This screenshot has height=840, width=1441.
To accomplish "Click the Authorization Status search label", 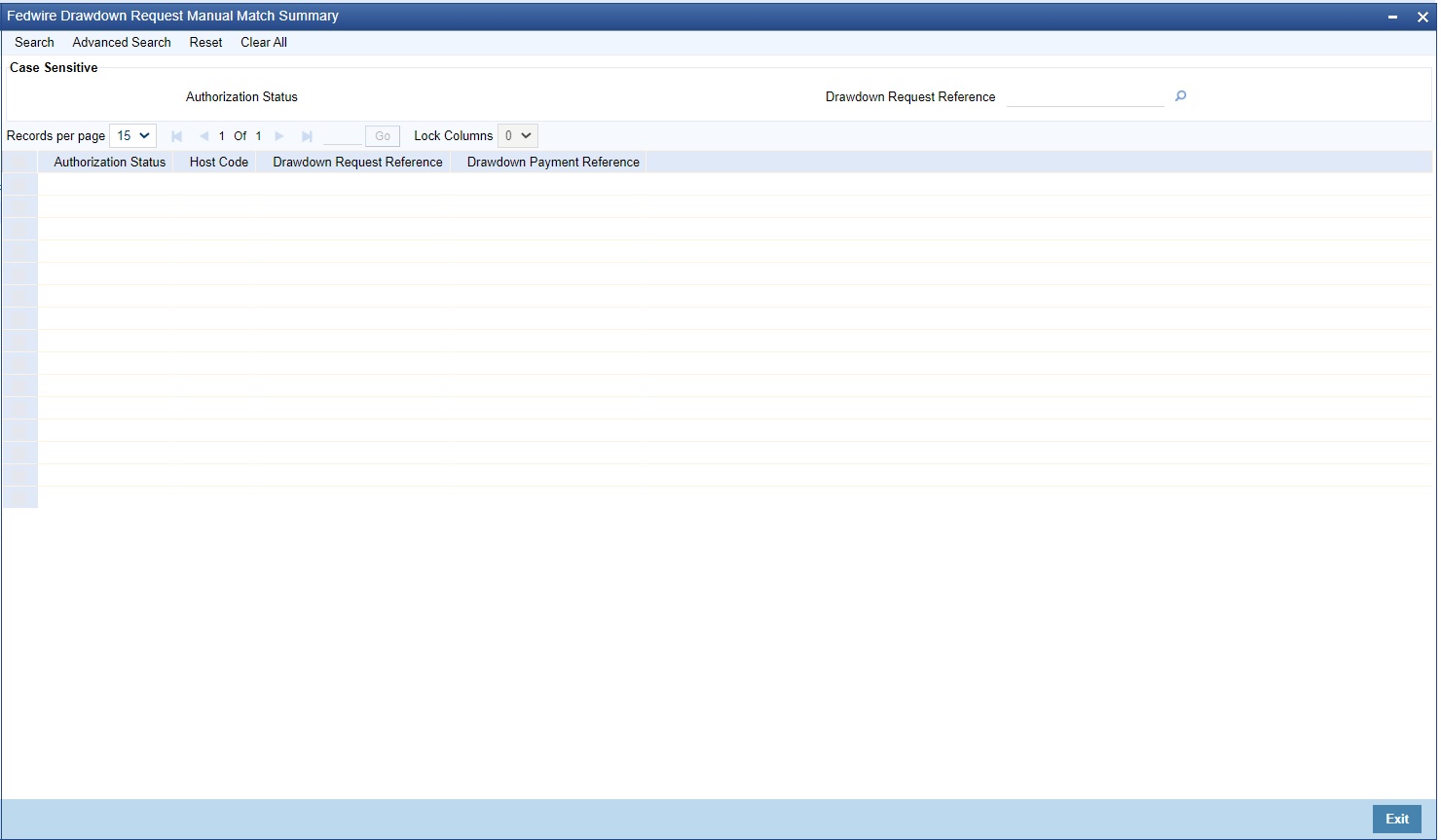I will coord(241,97).
